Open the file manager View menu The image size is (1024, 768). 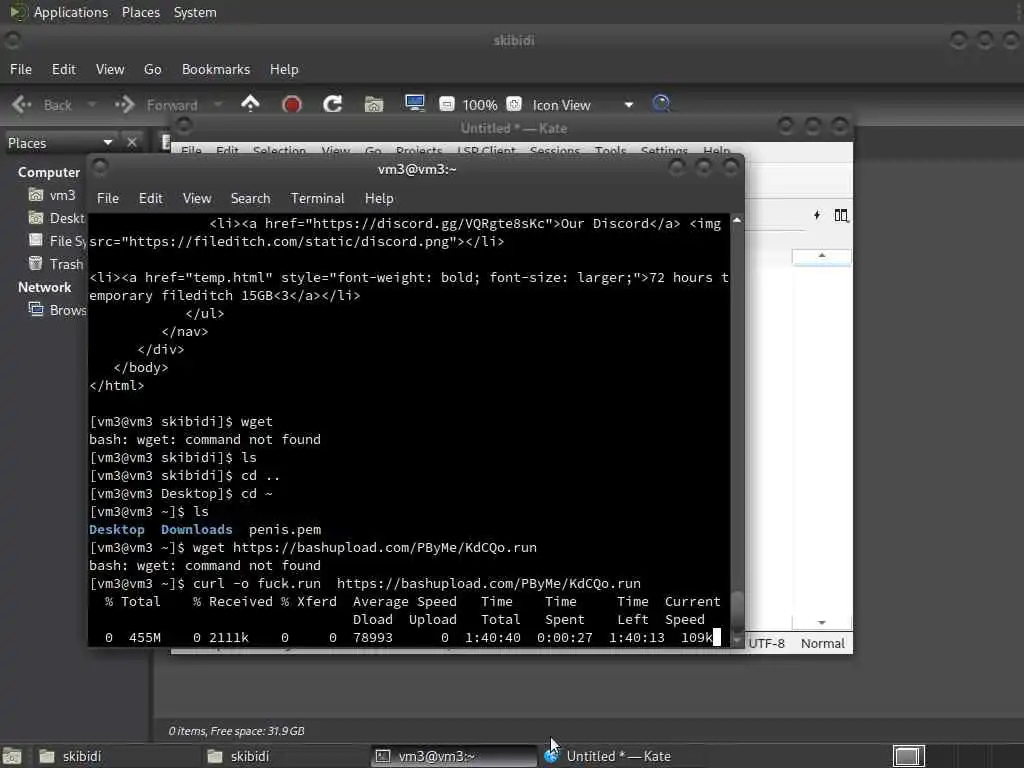pyautogui.click(x=110, y=69)
